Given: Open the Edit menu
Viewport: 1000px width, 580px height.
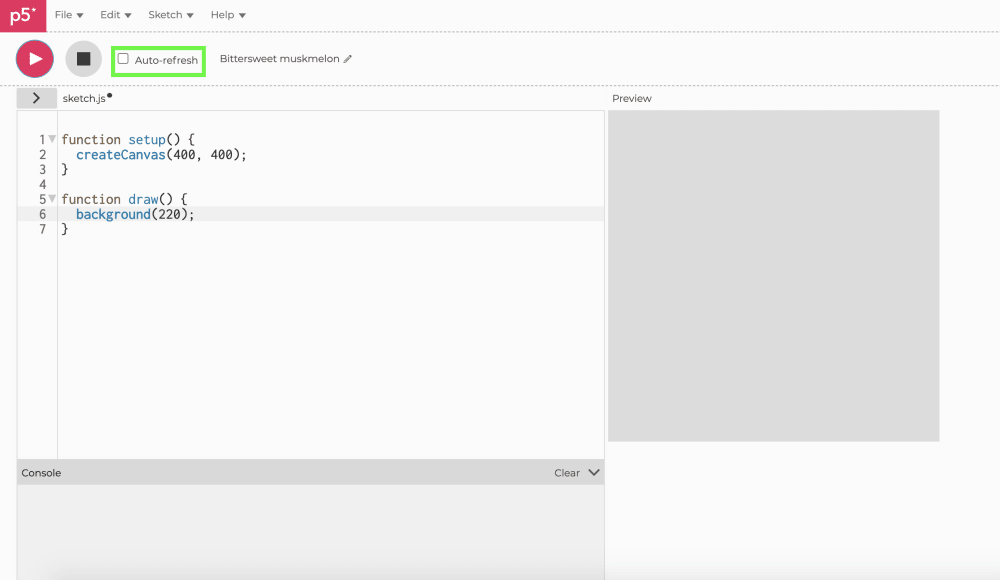Looking at the screenshot, I should coord(115,15).
